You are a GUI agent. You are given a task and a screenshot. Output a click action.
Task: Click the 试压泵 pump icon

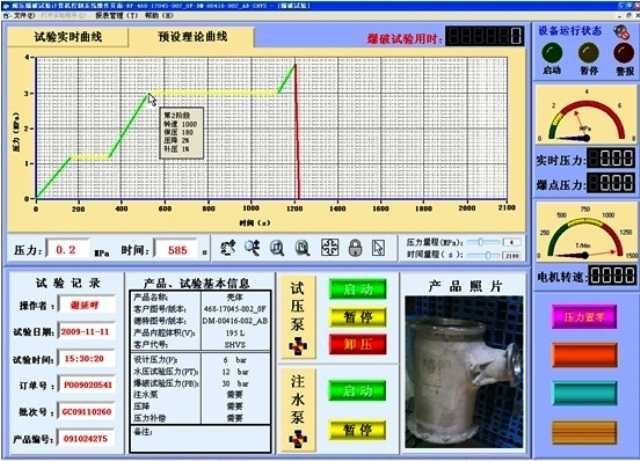[x=296, y=345]
